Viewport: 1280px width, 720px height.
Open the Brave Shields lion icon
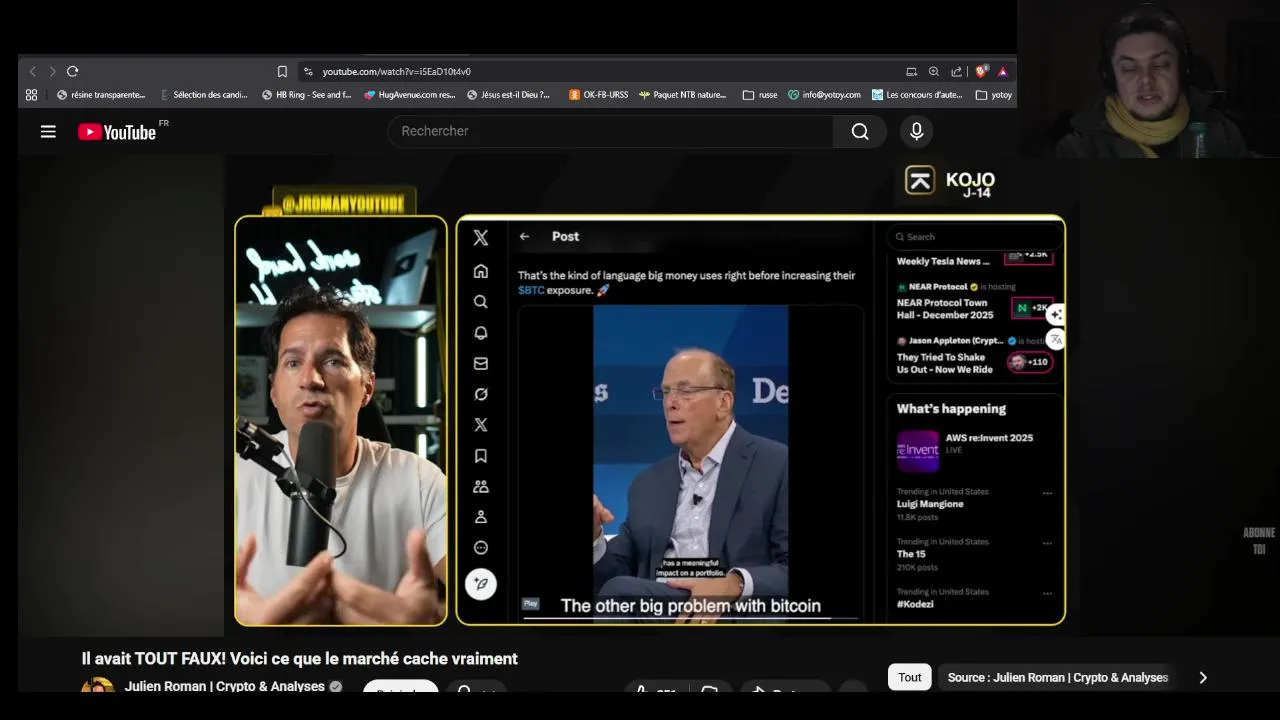click(x=981, y=71)
